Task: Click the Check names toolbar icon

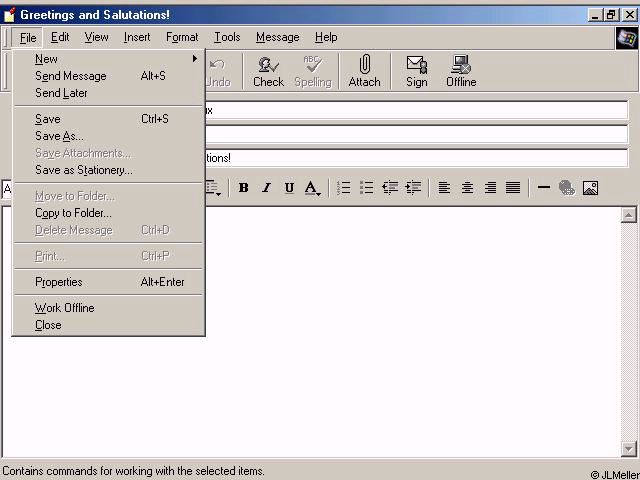Action: pos(268,71)
